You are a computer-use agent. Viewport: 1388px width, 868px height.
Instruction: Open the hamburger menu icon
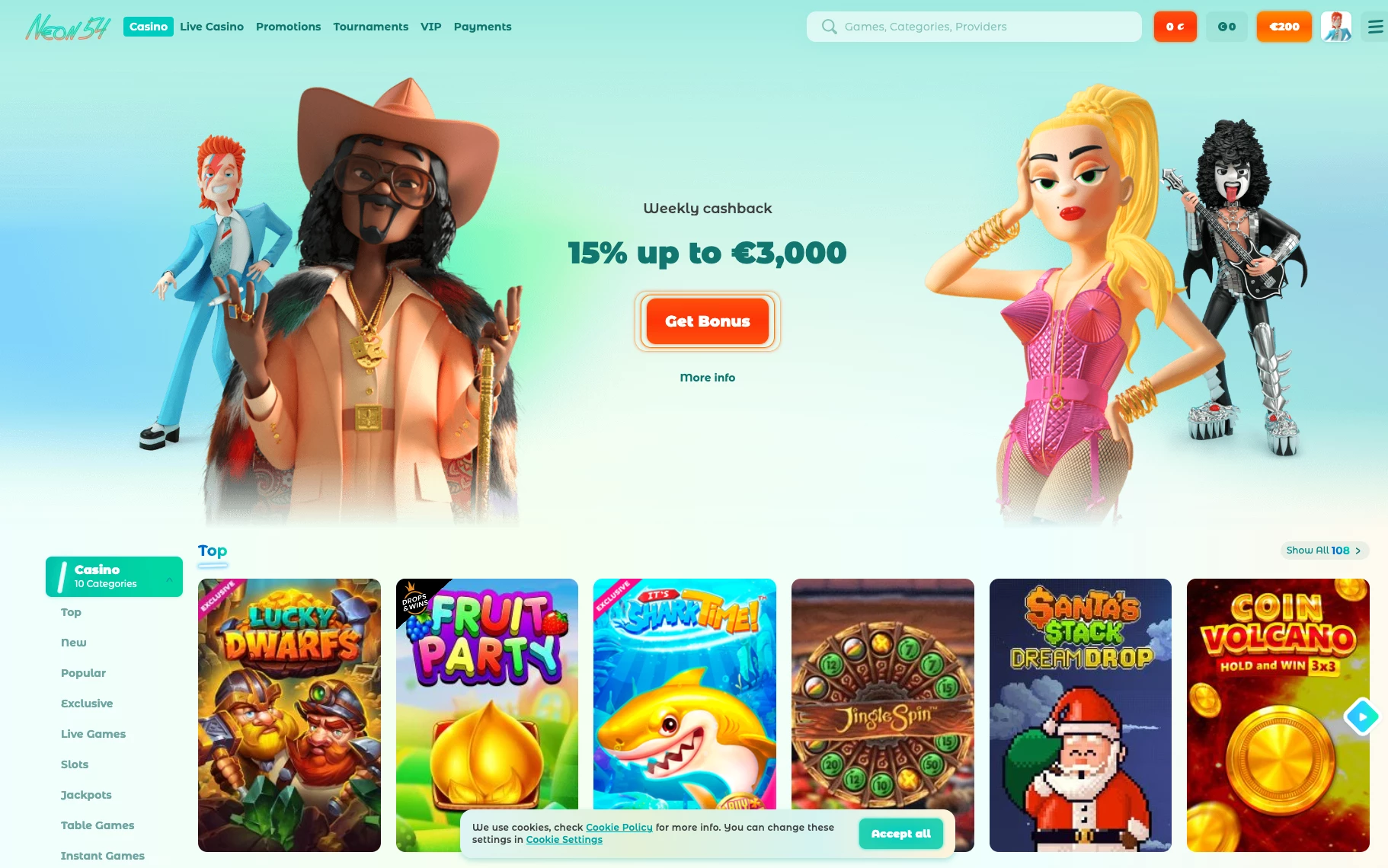click(x=1375, y=27)
